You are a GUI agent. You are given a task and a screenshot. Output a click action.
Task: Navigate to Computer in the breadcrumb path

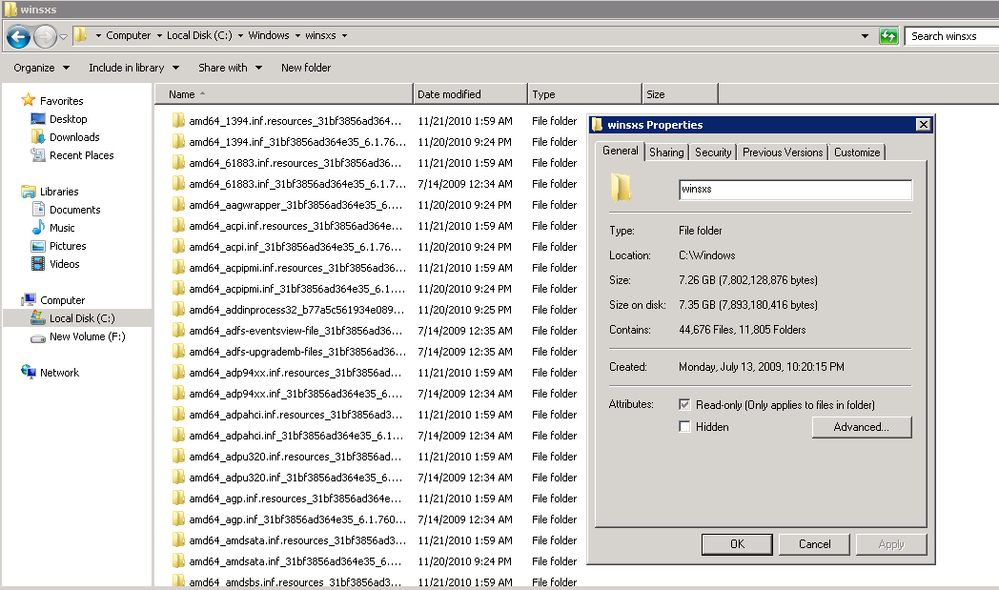click(128, 36)
